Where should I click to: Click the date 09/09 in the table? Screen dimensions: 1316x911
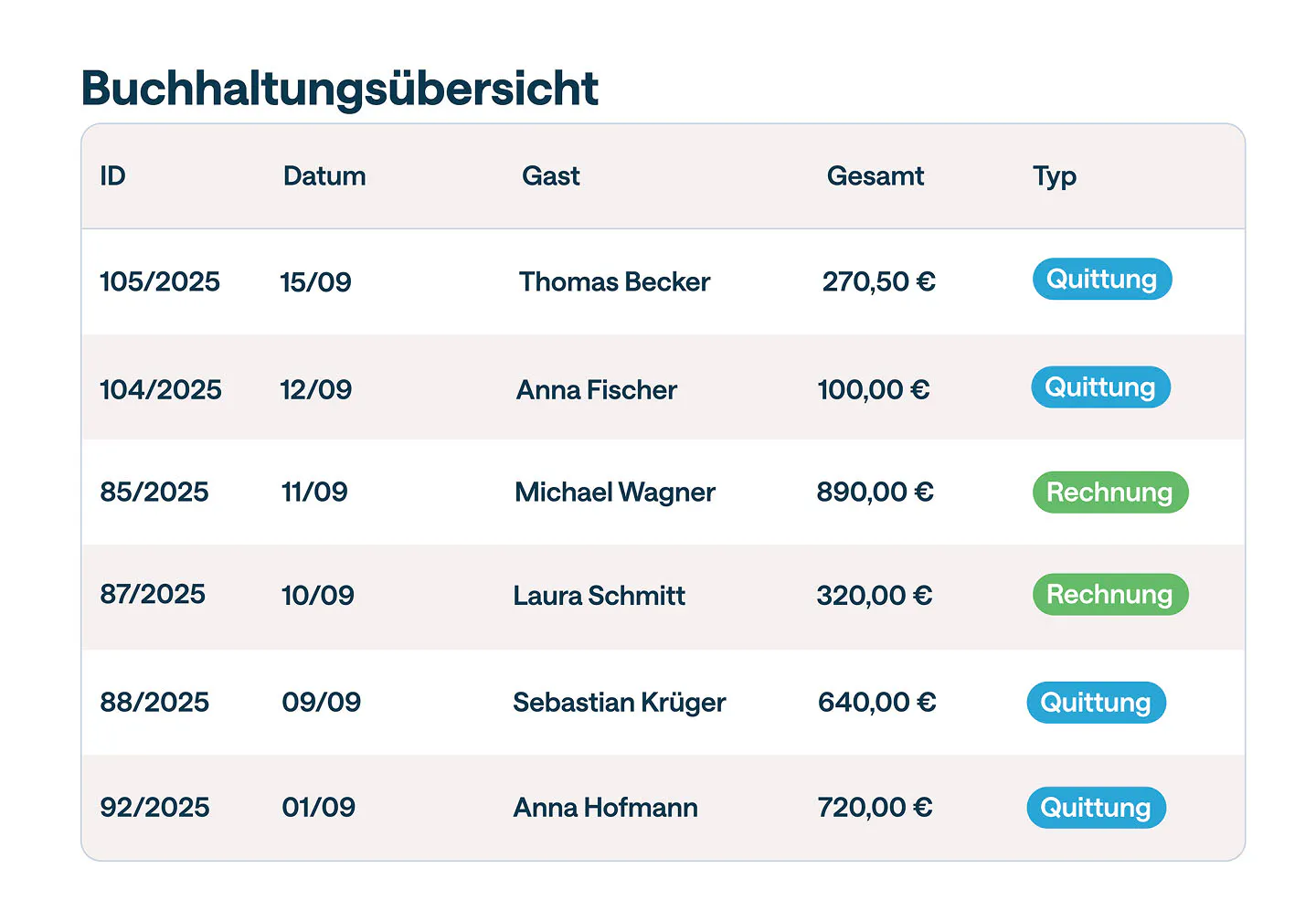click(321, 703)
